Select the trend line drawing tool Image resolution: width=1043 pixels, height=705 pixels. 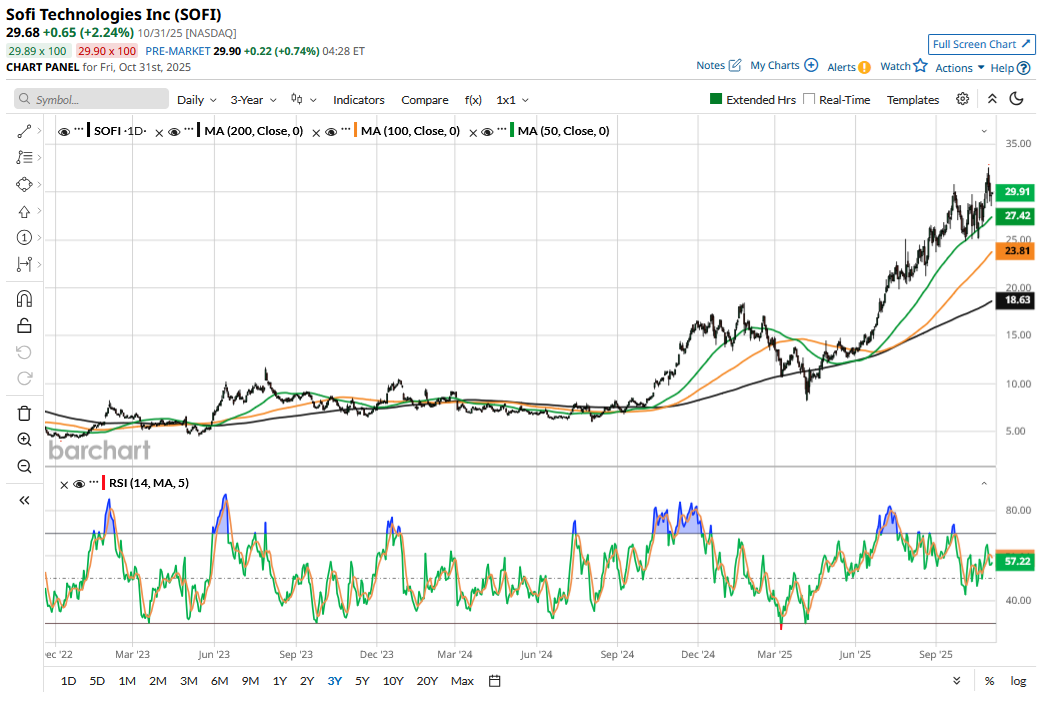[24, 131]
